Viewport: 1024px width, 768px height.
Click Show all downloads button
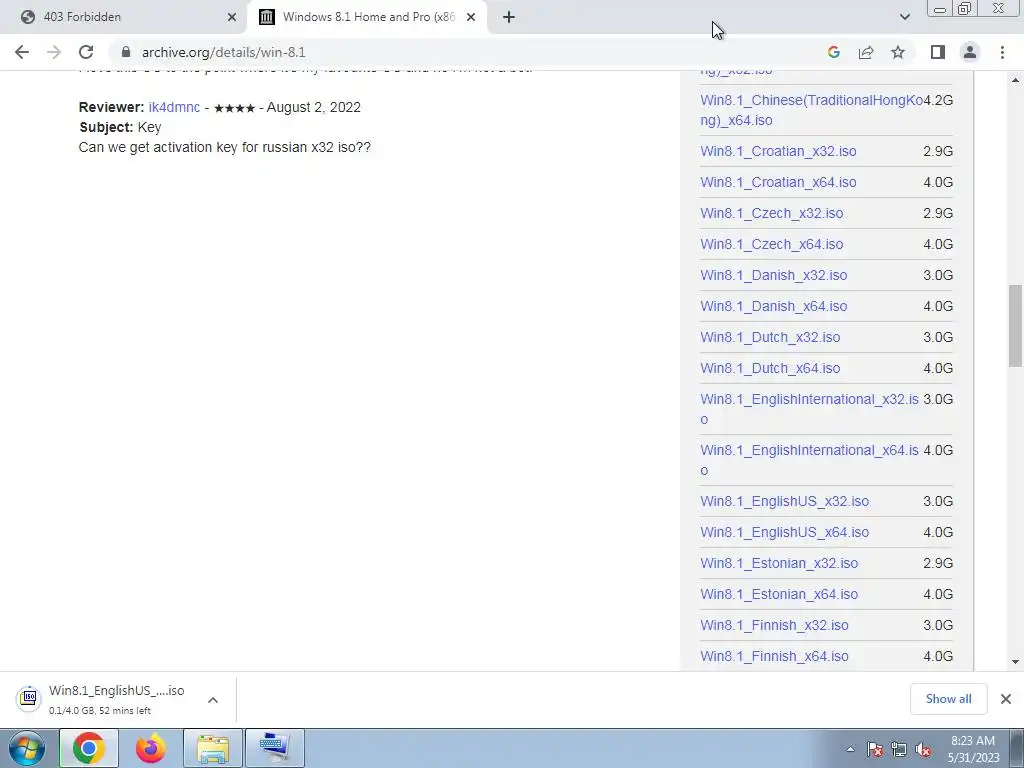tap(948, 699)
